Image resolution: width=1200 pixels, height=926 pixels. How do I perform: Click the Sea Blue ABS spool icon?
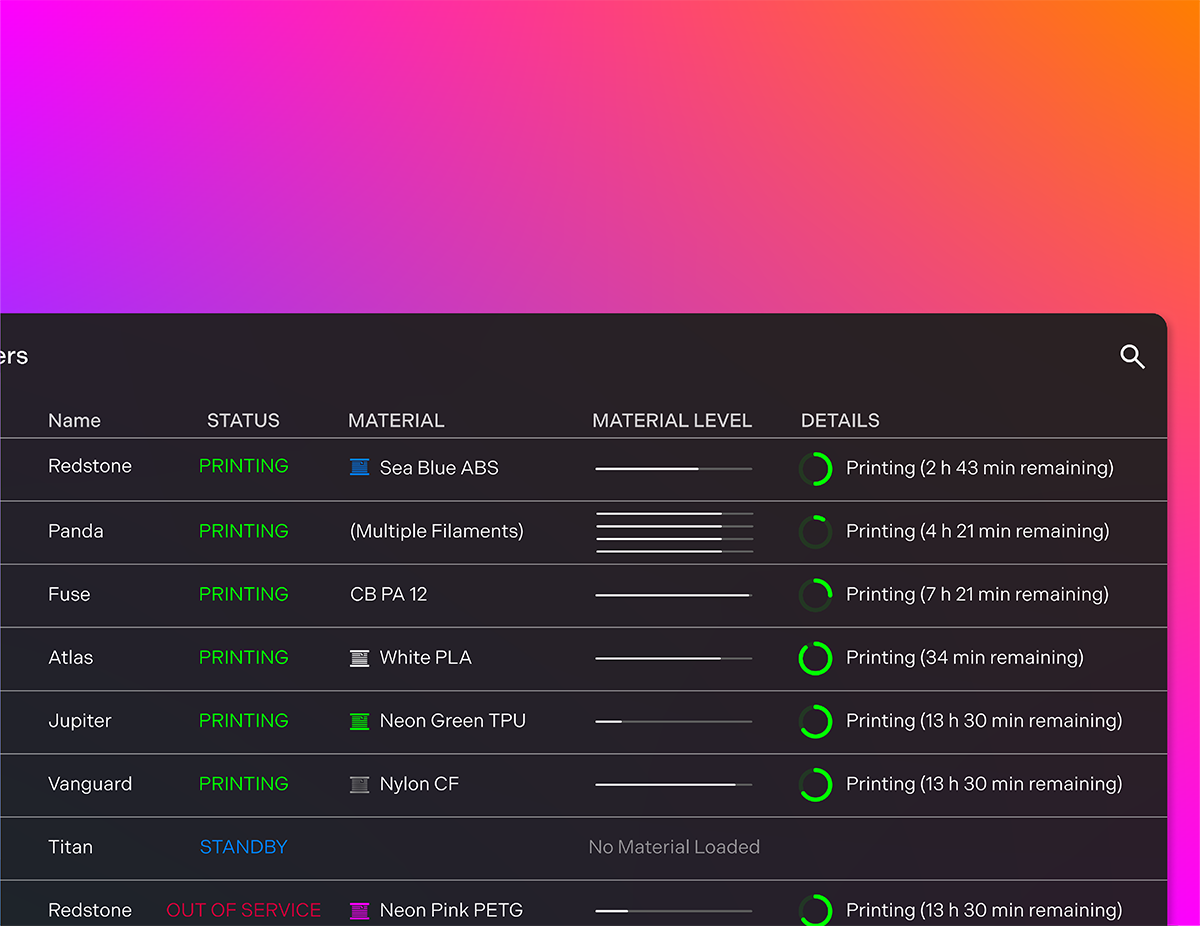point(359,467)
